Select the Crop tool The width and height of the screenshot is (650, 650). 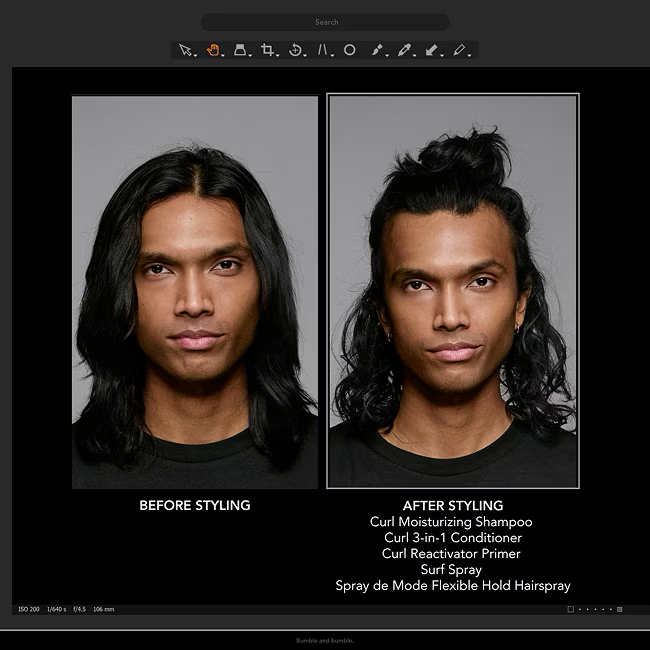267,50
